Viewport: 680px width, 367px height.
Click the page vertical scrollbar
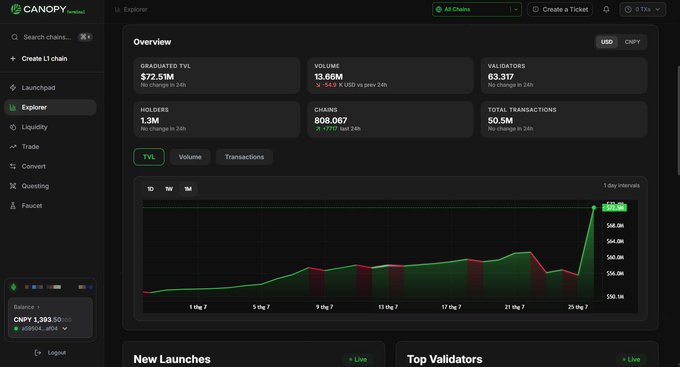[x=678, y=121]
